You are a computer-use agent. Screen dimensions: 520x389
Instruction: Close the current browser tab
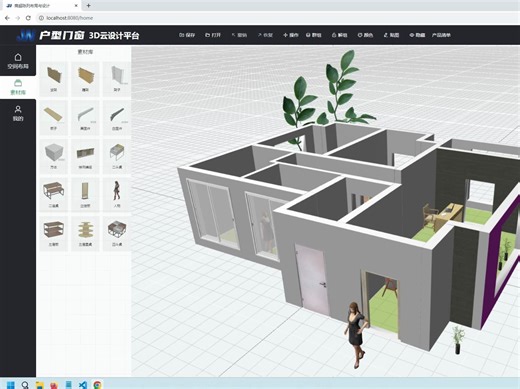click(x=76, y=5)
